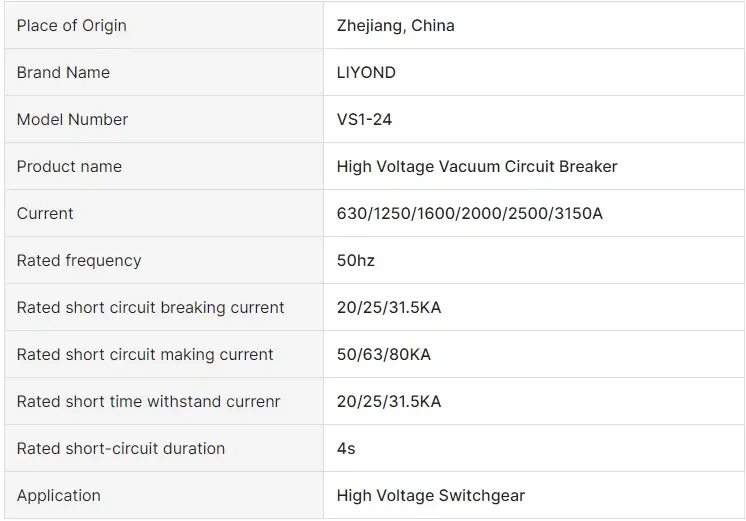
Task: Click the 'Rated frequency' label
Action: pos(79,260)
